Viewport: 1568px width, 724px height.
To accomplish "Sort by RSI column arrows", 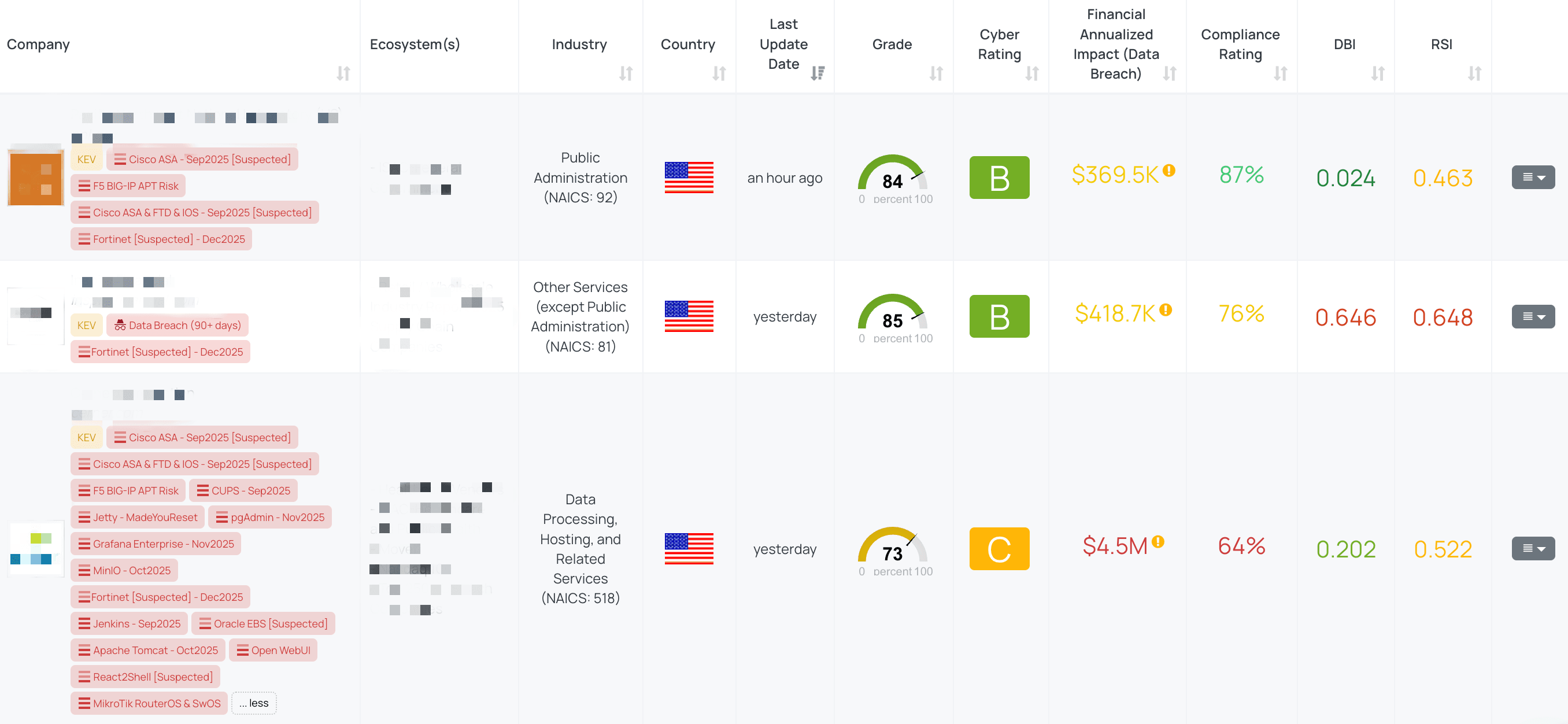I will (1474, 73).
